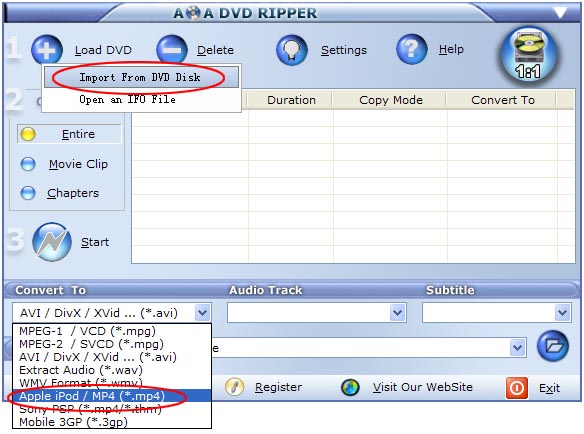This screenshot has height=434, width=584.
Task: Select AVI / DivX / XVid list option
Action: coord(112,357)
